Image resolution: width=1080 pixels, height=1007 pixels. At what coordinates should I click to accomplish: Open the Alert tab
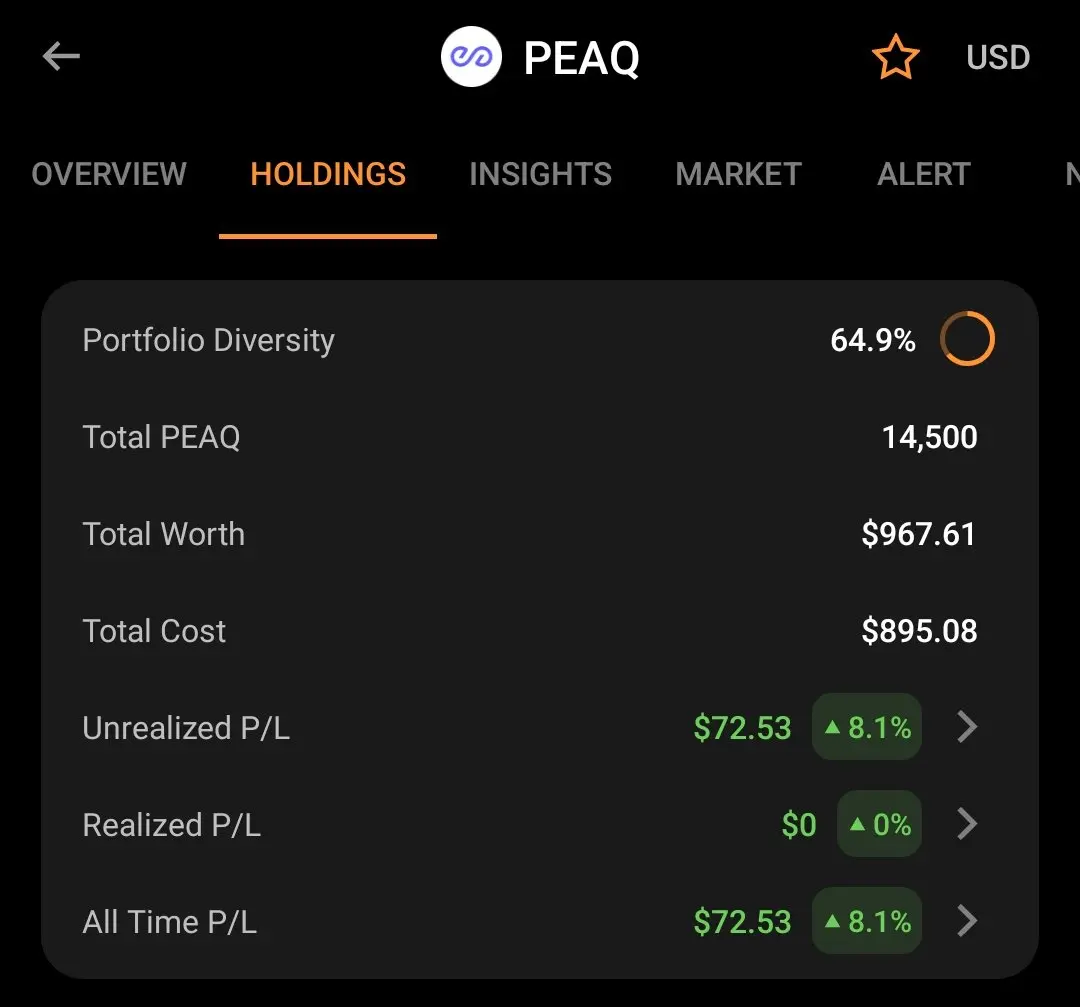924,174
